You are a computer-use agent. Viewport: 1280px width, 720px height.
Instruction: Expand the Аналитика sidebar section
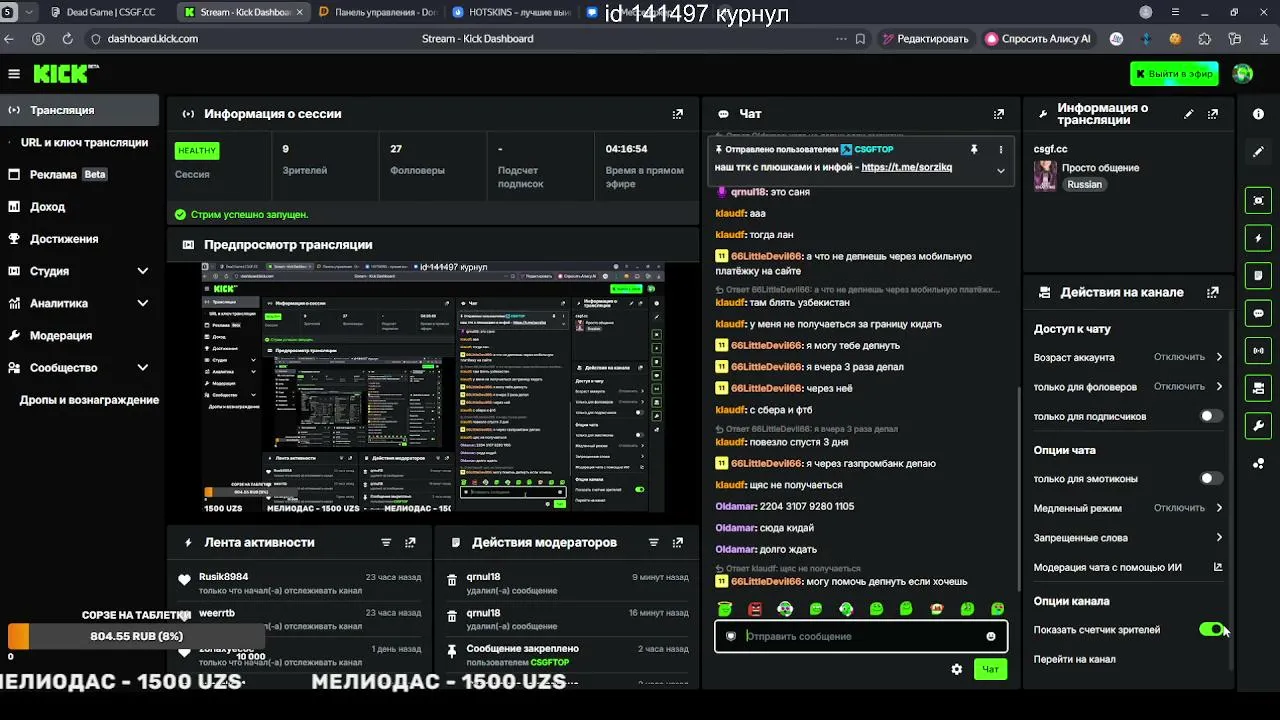[x=142, y=303]
